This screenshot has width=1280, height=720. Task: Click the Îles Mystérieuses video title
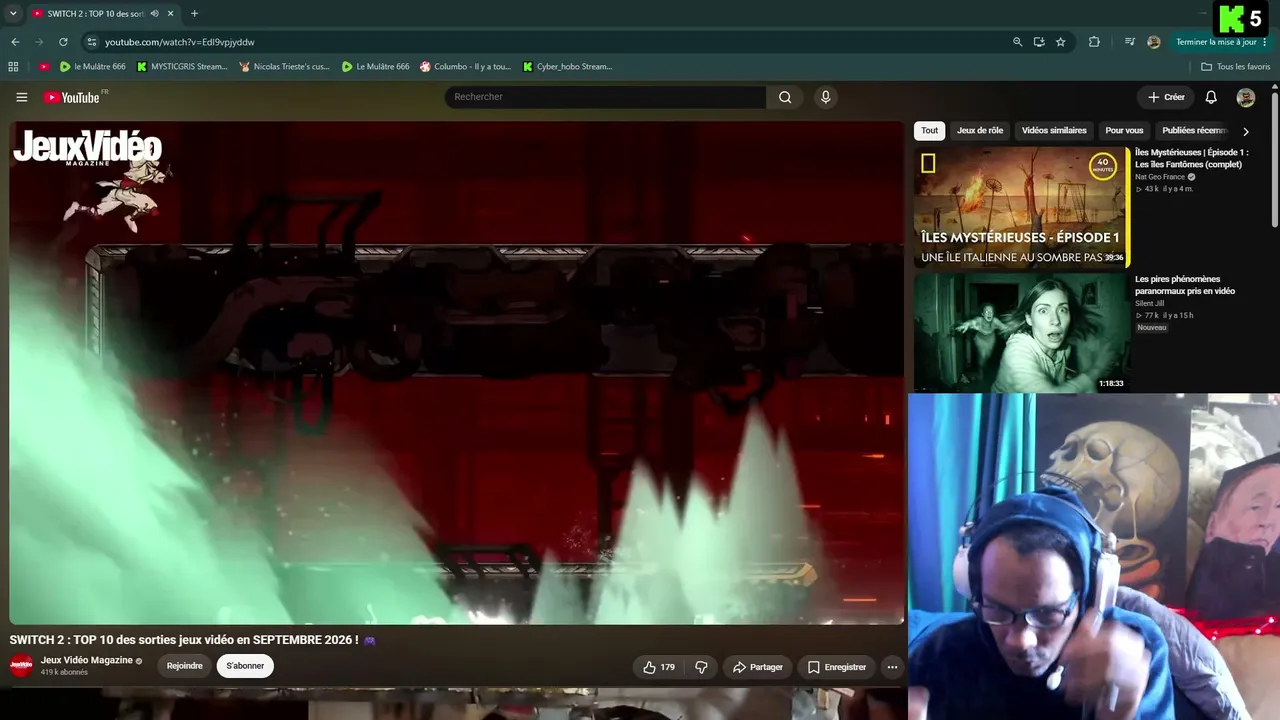tap(1192, 158)
